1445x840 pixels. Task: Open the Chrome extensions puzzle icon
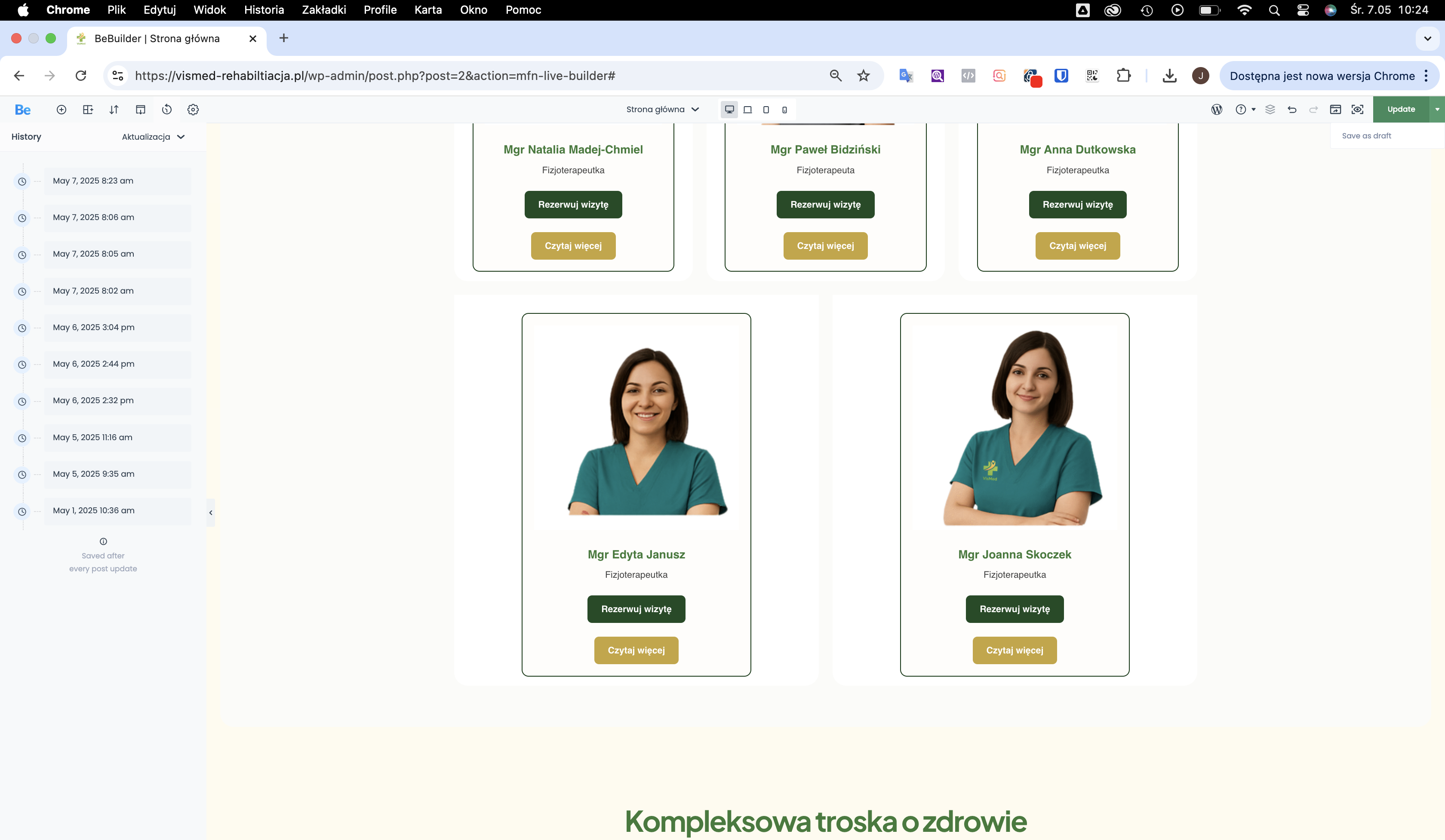click(x=1124, y=76)
